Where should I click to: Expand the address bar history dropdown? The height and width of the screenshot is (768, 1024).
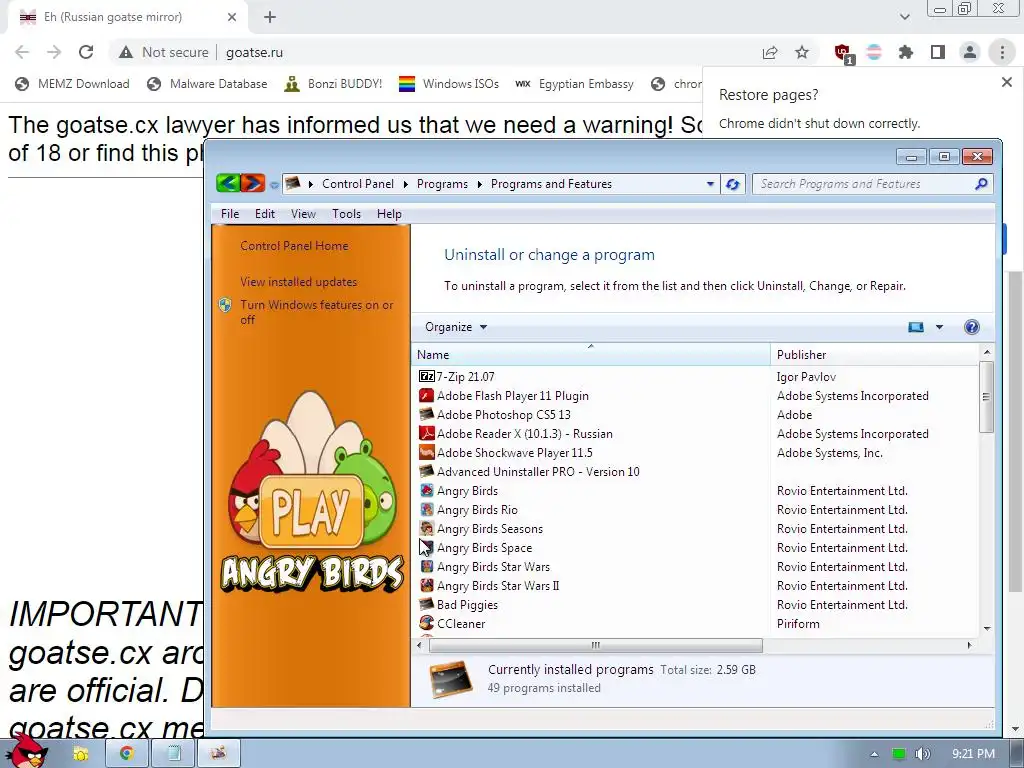(x=710, y=184)
